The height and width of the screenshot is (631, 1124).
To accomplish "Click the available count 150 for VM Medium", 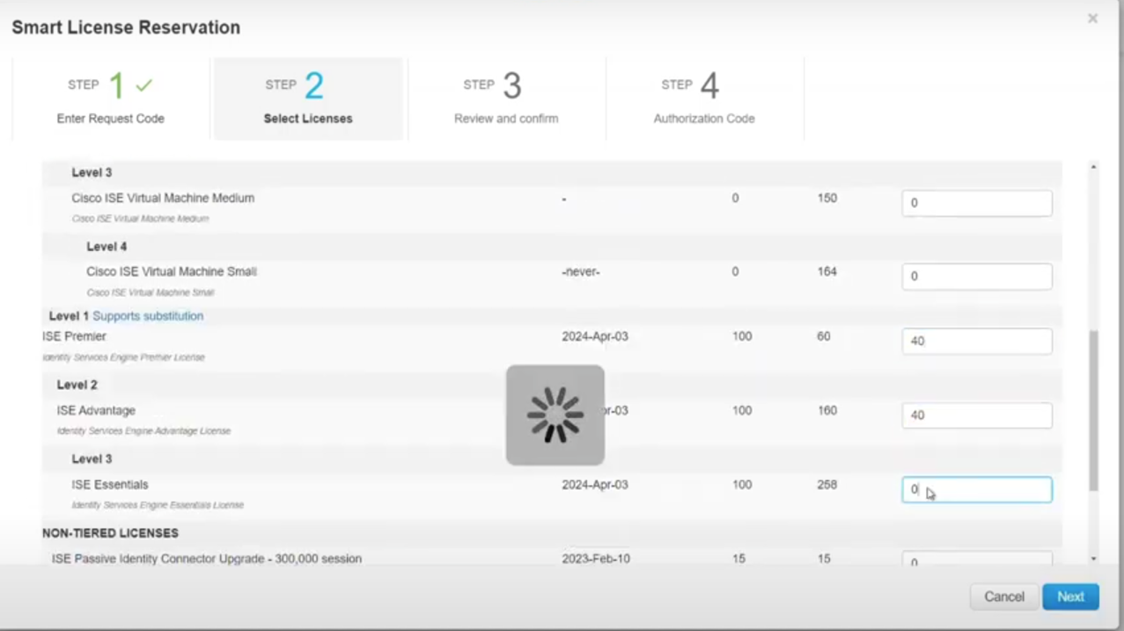I will [827, 198].
